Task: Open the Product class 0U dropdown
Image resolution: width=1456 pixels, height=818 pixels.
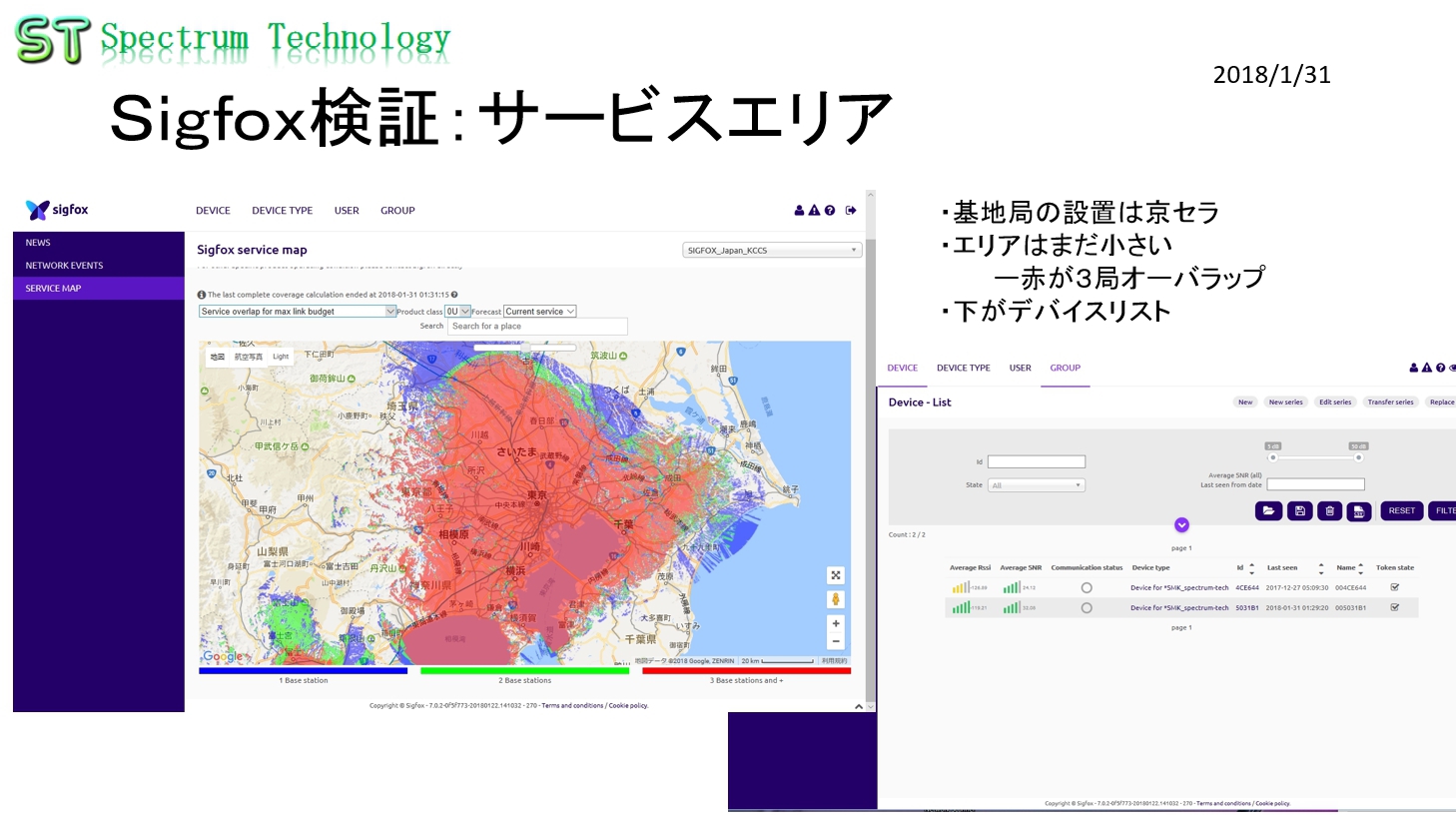Action: (457, 312)
